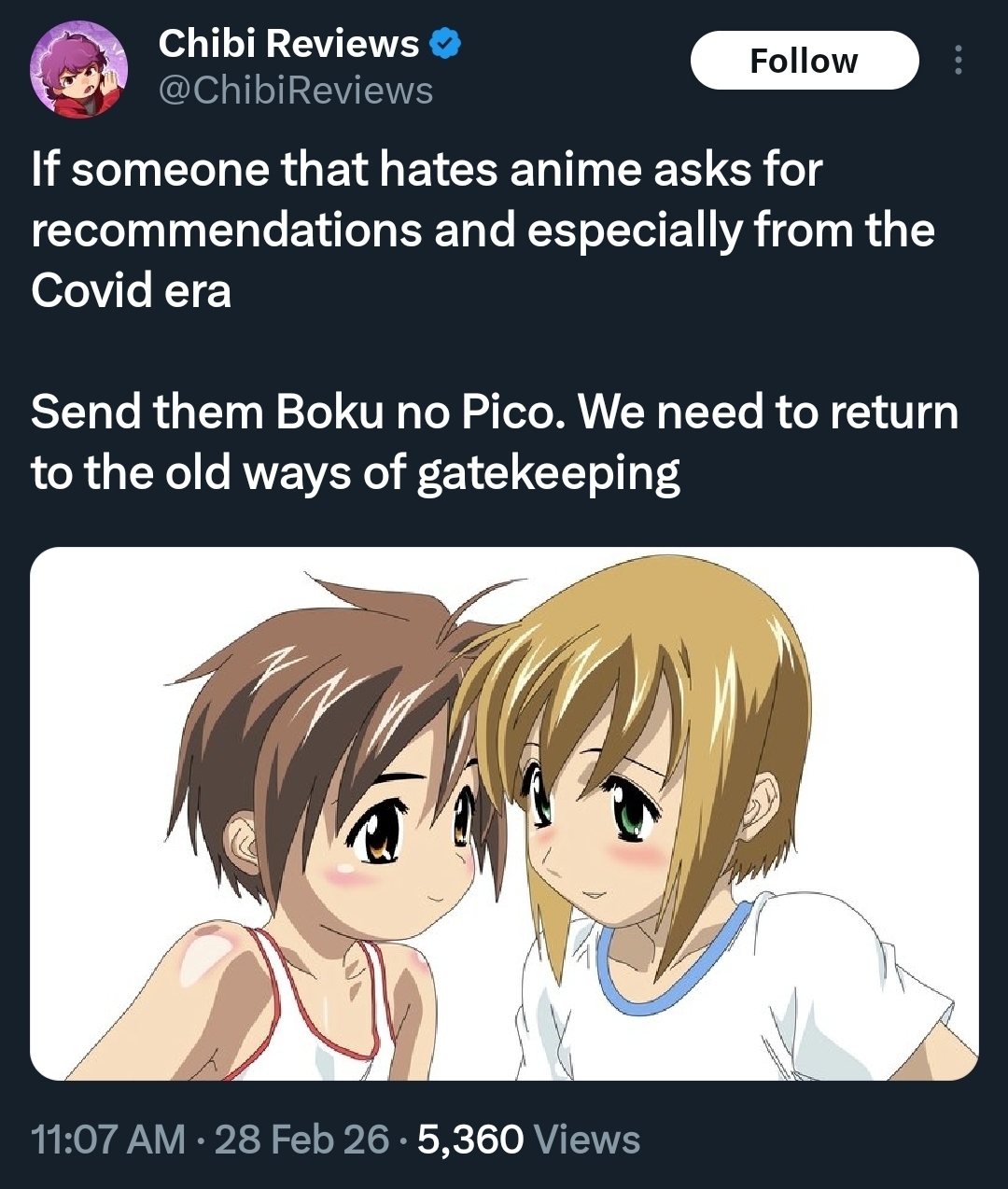Image resolution: width=1008 pixels, height=1189 pixels.
Task: Click the blonde-haired character in the image
Action: pos(681,821)
